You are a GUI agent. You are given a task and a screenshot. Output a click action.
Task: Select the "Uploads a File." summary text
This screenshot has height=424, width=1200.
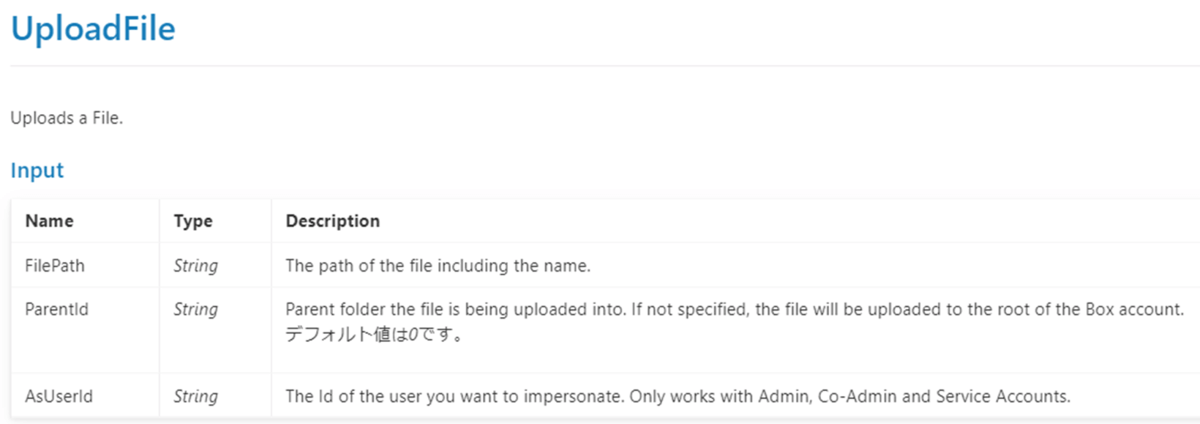point(66,118)
